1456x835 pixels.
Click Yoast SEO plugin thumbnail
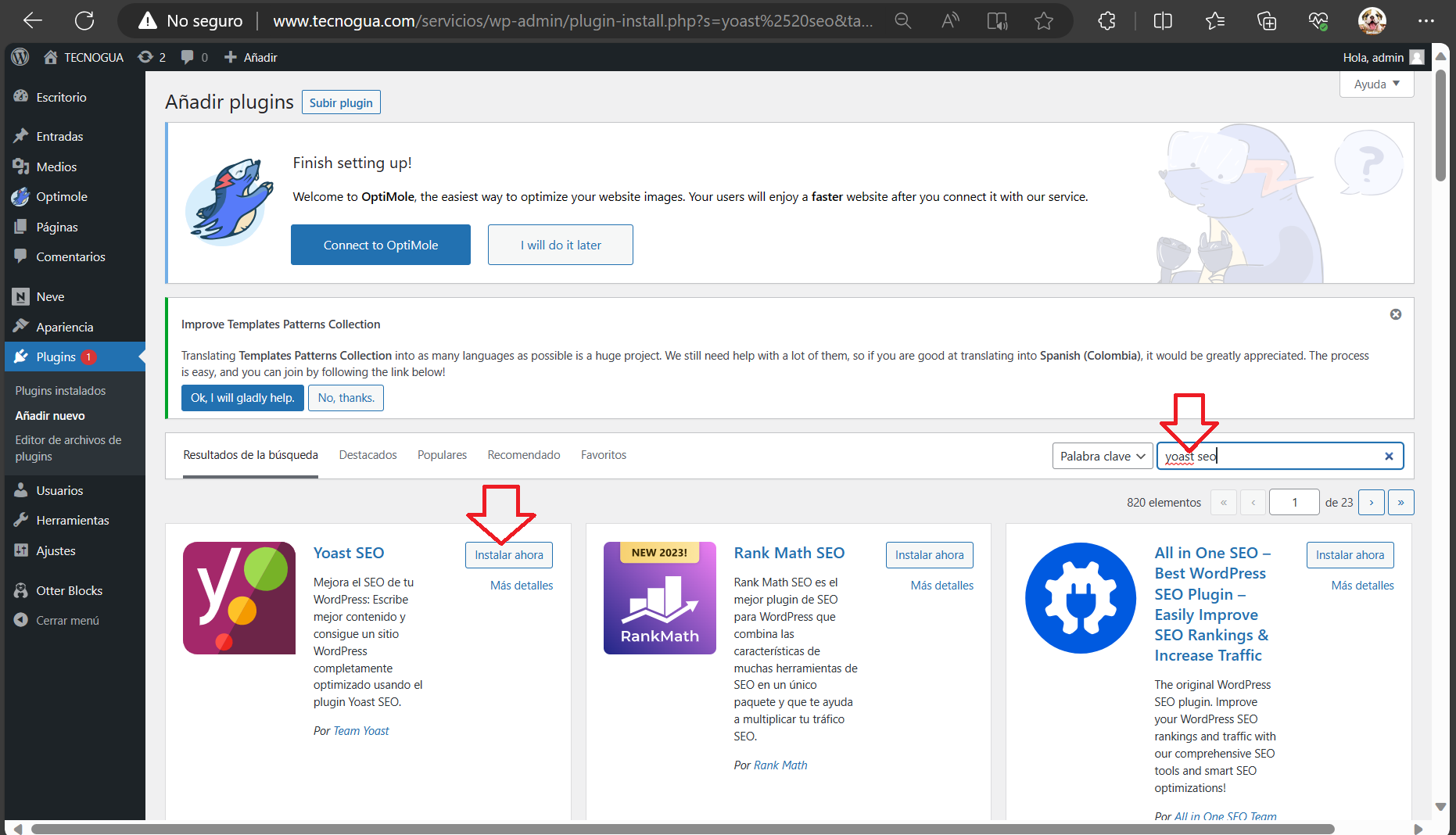coord(239,598)
